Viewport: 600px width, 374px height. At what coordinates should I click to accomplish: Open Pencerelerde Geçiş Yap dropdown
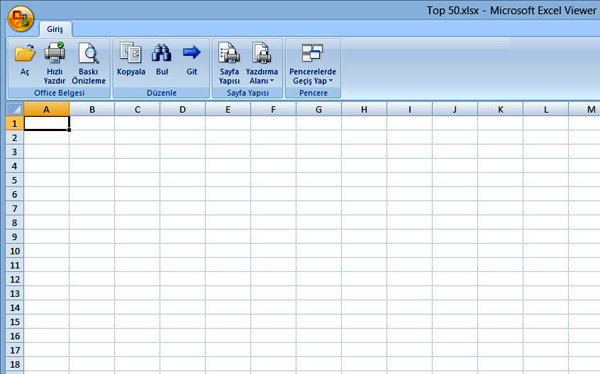tap(313, 64)
